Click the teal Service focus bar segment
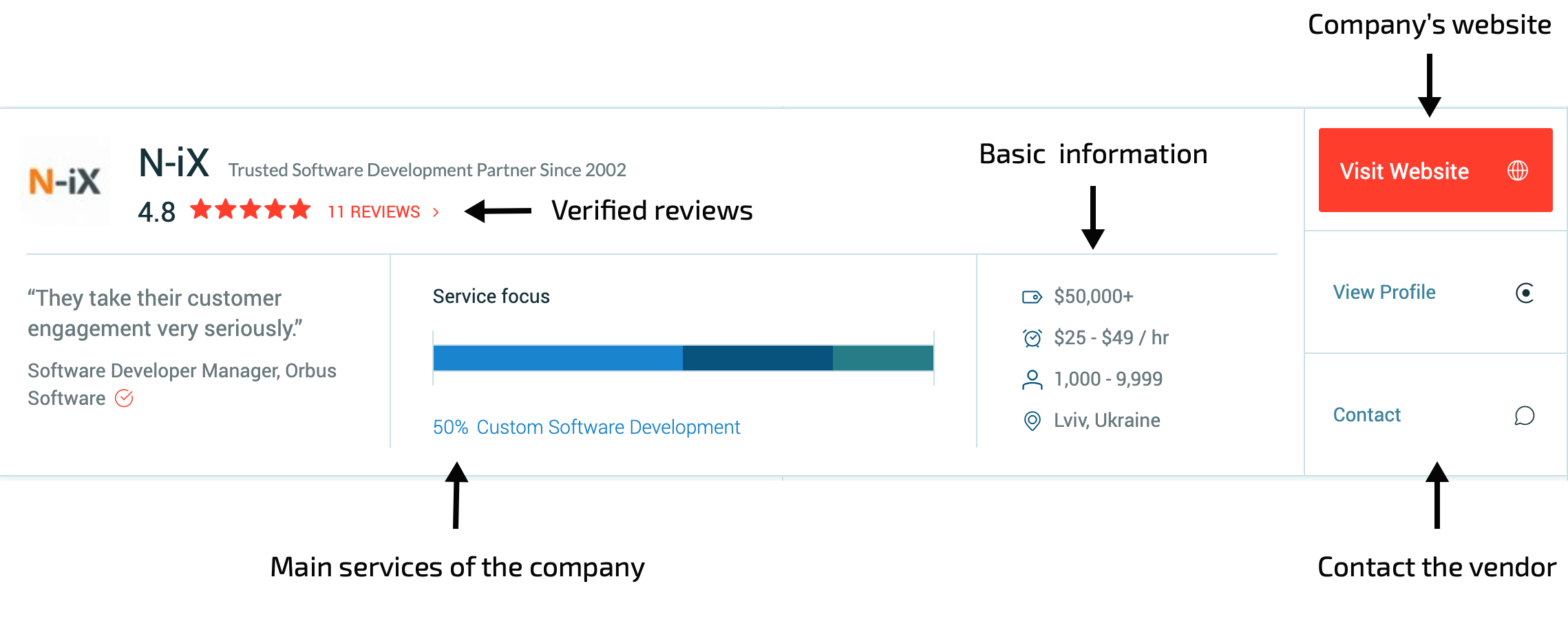1568x639 pixels. pos(883,358)
